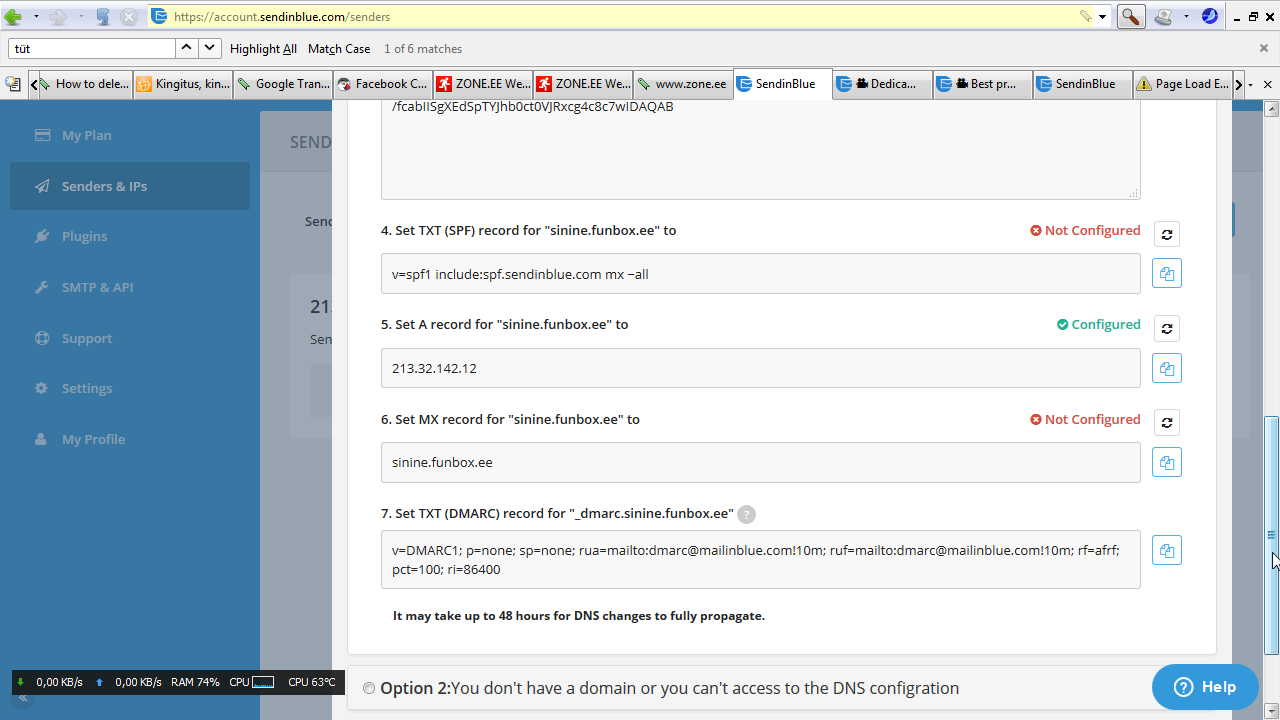
Task: Click the DMARC help question mark icon
Action: (x=747, y=514)
